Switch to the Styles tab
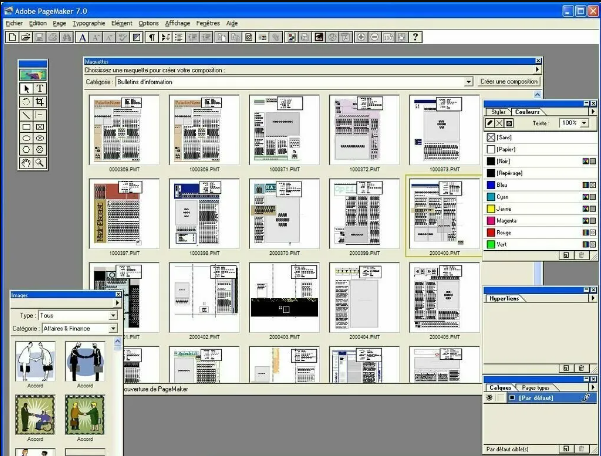This screenshot has height=456, width=601. tap(498, 112)
